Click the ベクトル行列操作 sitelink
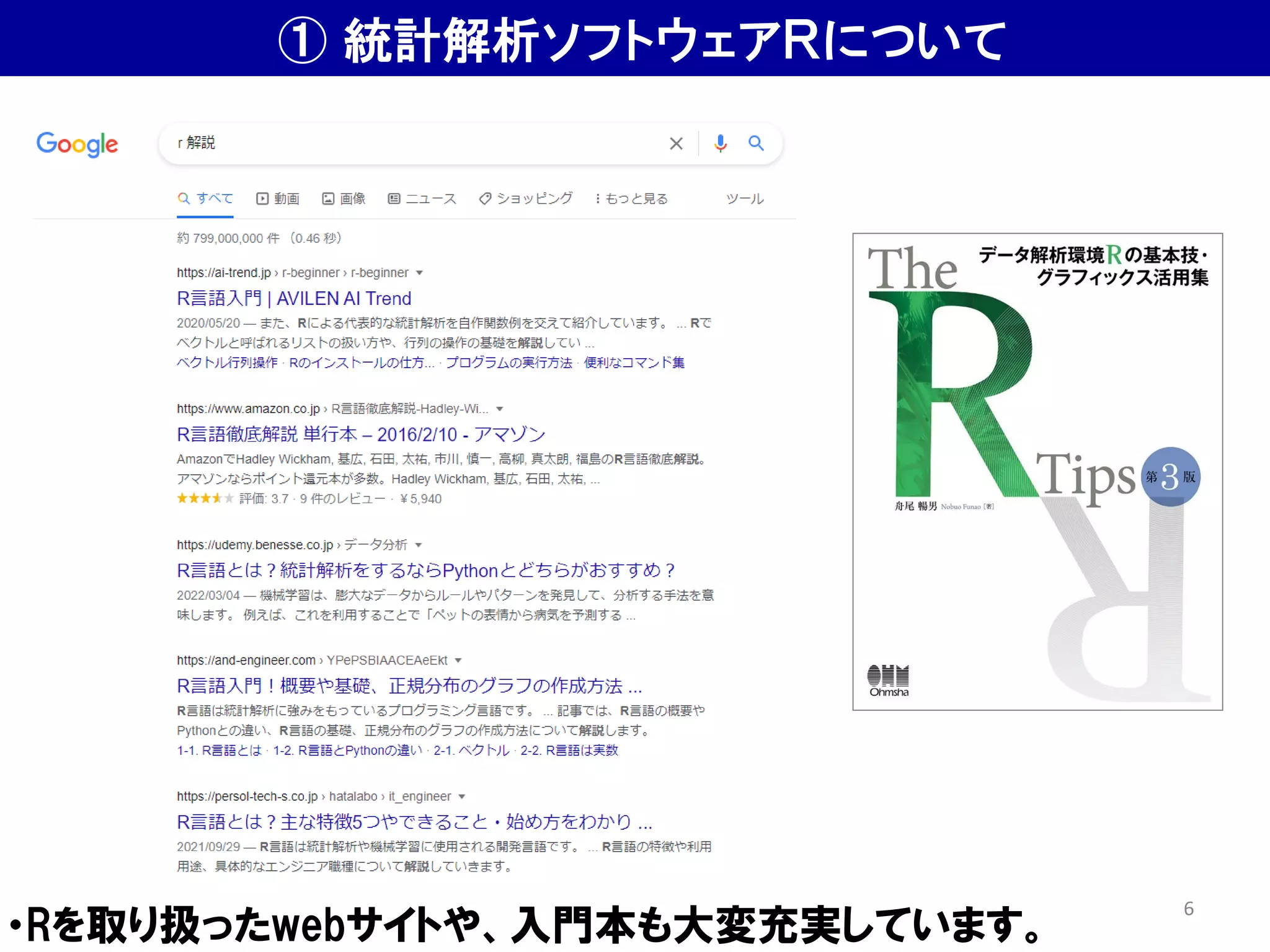This screenshot has height=952, width=1270. coord(227,363)
